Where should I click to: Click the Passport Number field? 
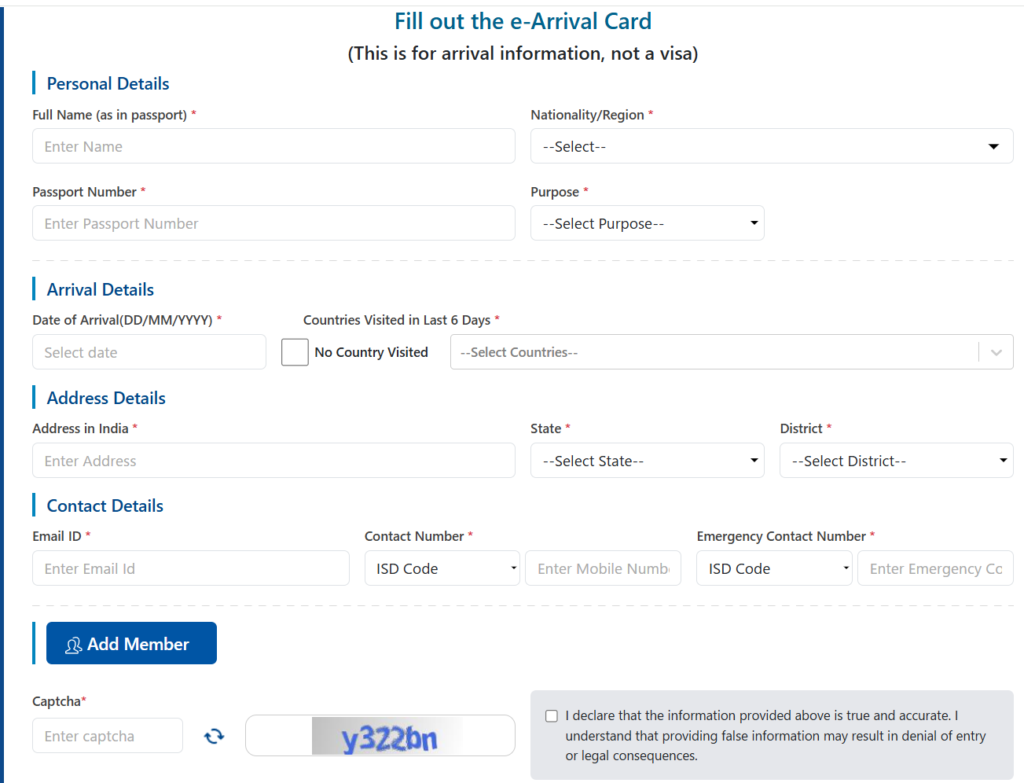pos(273,224)
